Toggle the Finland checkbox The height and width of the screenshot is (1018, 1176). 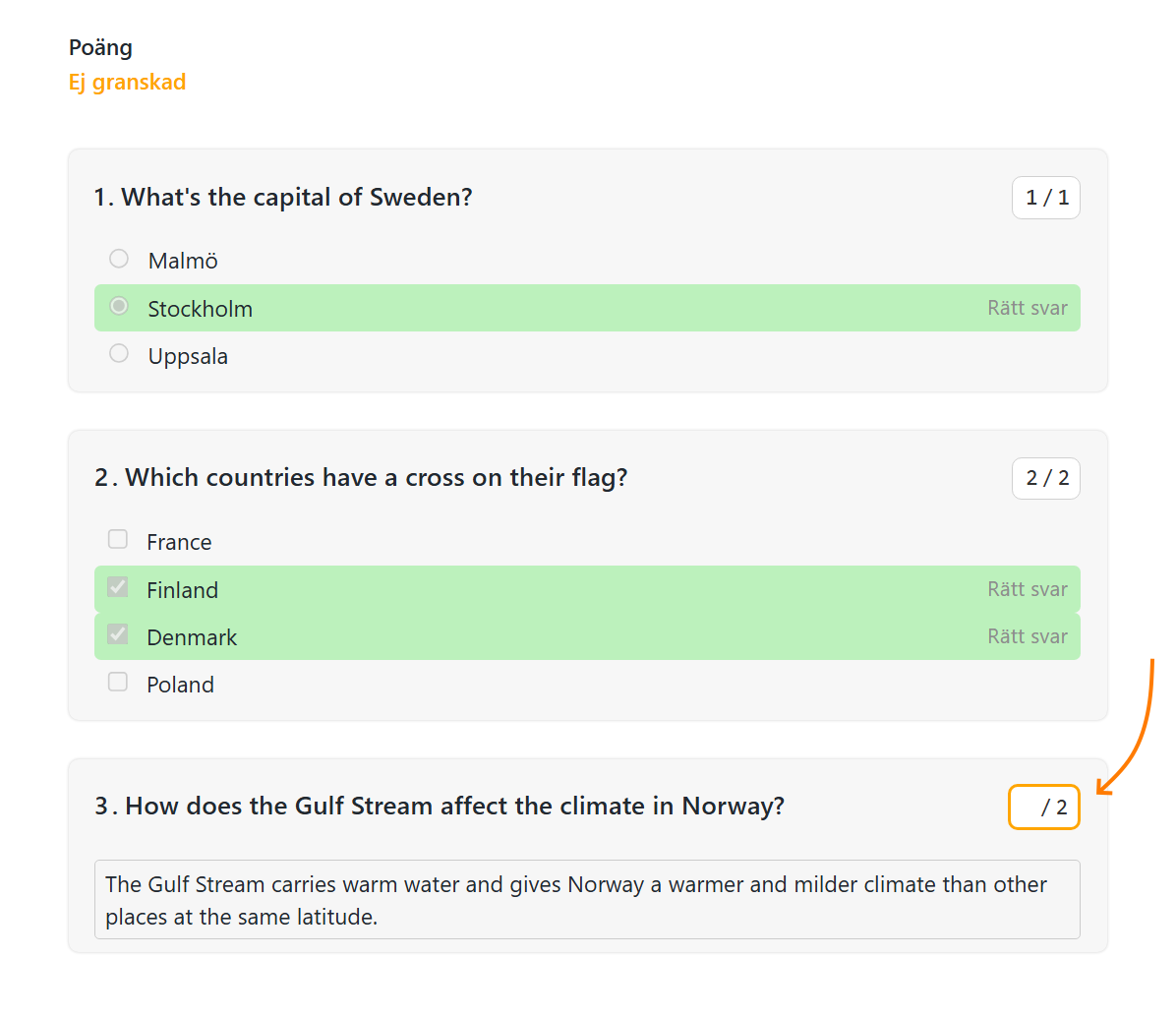[118, 587]
